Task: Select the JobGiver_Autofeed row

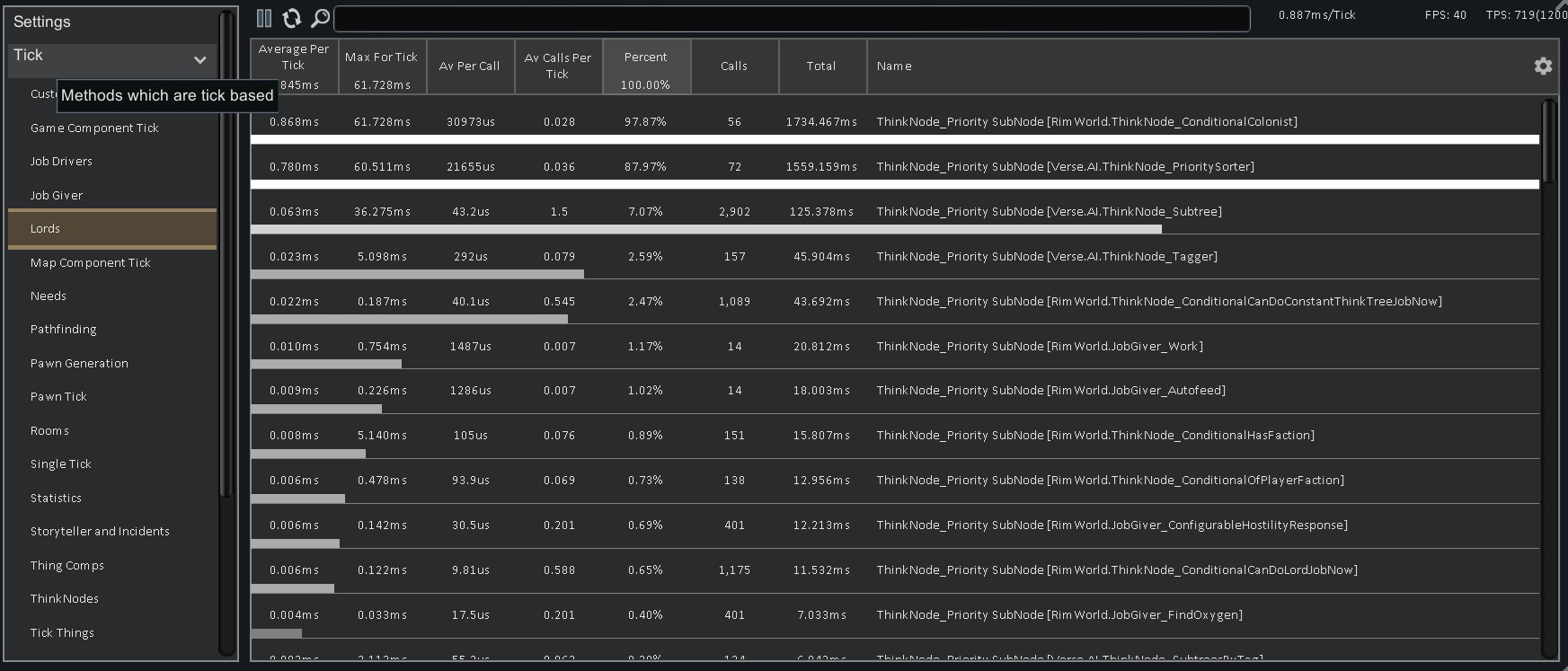Action: coord(895,391)
